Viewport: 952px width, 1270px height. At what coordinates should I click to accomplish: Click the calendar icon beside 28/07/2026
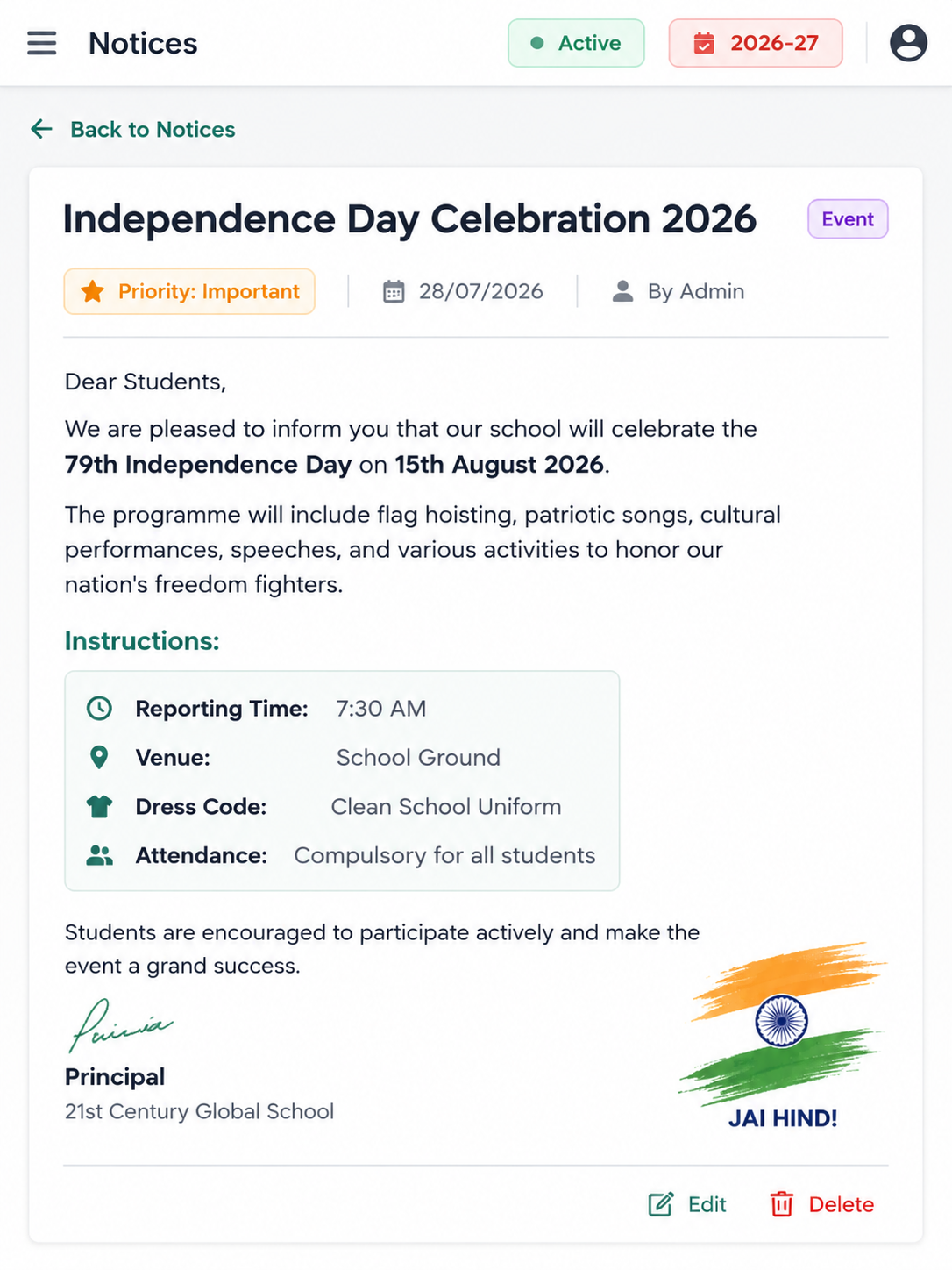[x=394, y=291]
